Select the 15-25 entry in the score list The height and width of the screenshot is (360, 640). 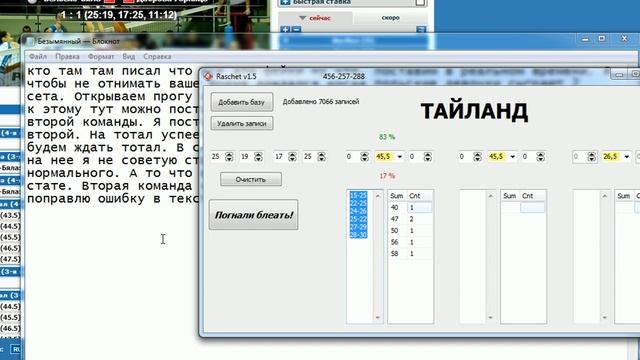pyautogui.click(x=358, y=195)
